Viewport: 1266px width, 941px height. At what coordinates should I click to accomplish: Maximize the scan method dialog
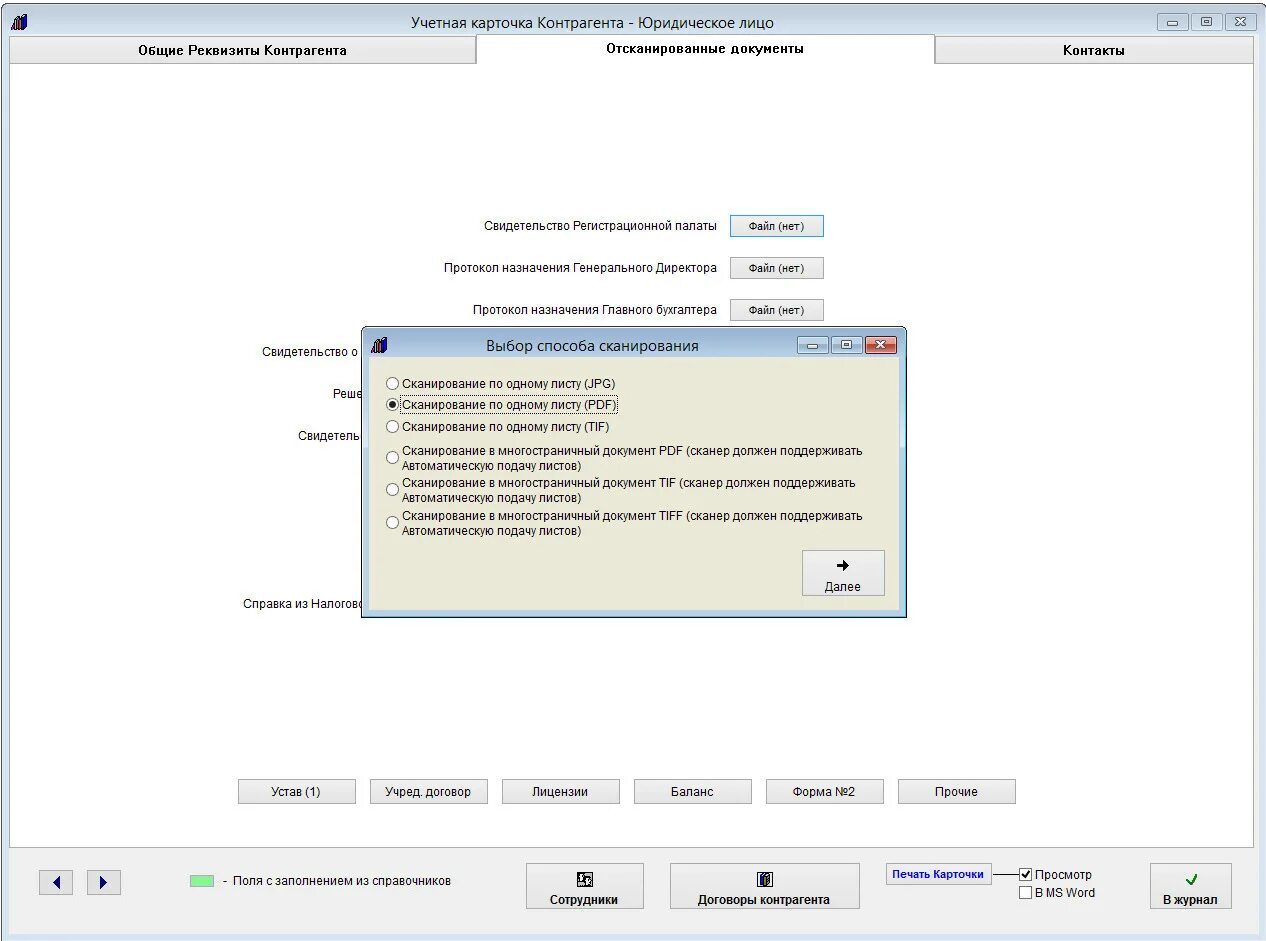(846, 345)
